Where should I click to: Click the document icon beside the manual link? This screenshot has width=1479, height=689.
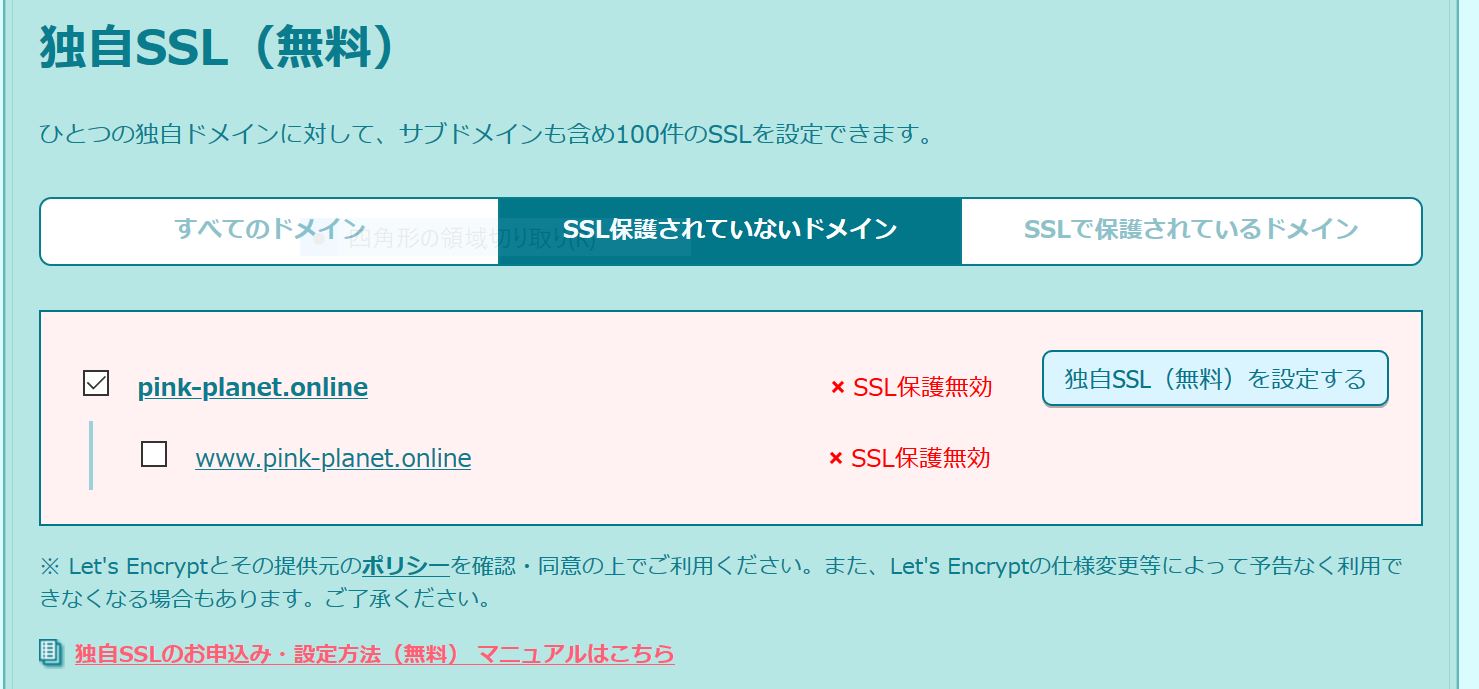pos(50,653)
